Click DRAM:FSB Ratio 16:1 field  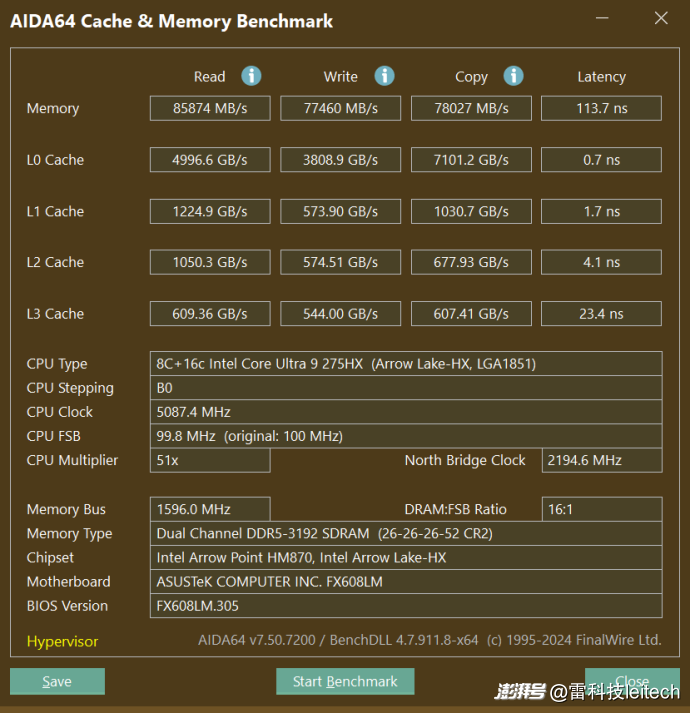[602, 509]
